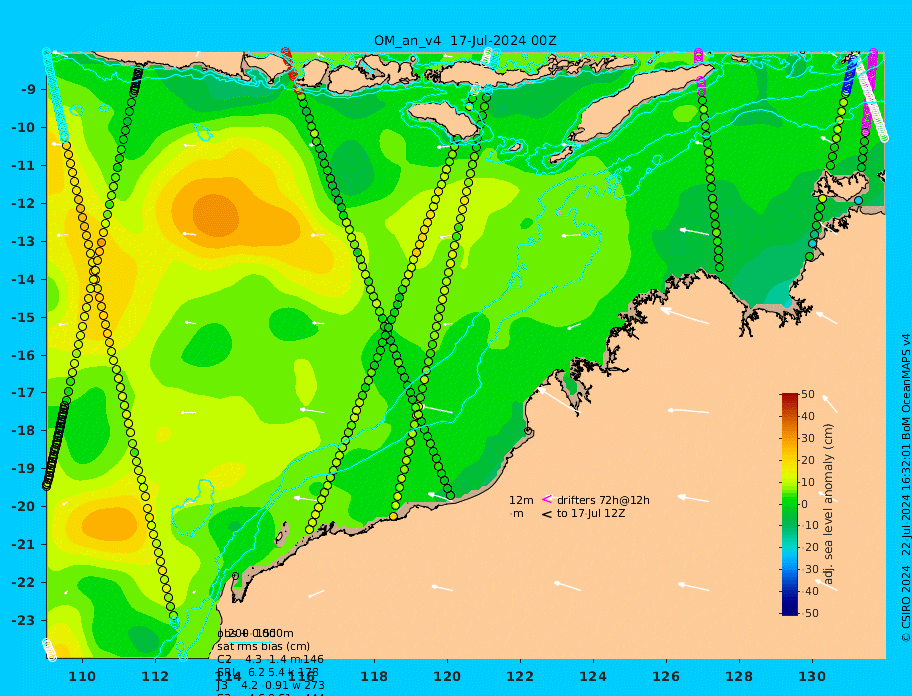Click the "drifters 72h@12h" legend text
The width and height of the screenshot is (912, 696).
(x=603, y=500)
